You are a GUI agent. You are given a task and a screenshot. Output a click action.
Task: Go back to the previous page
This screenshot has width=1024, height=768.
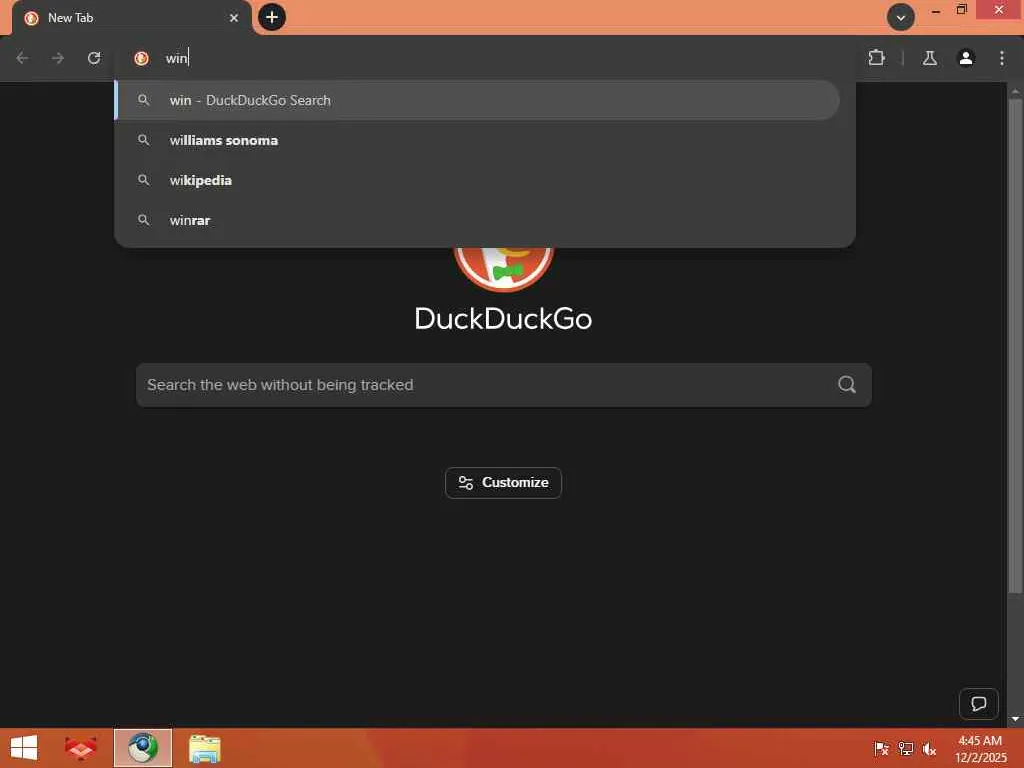click(22, 58)
